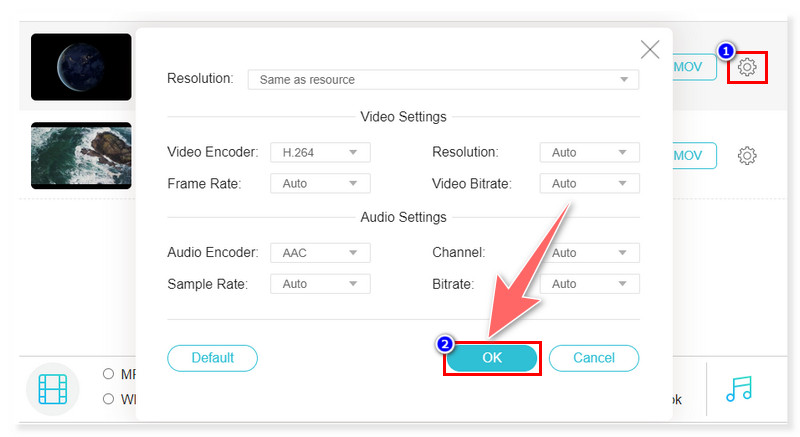Expand the top Resolution dropdown
800x437 pixels.
[443, 79]
